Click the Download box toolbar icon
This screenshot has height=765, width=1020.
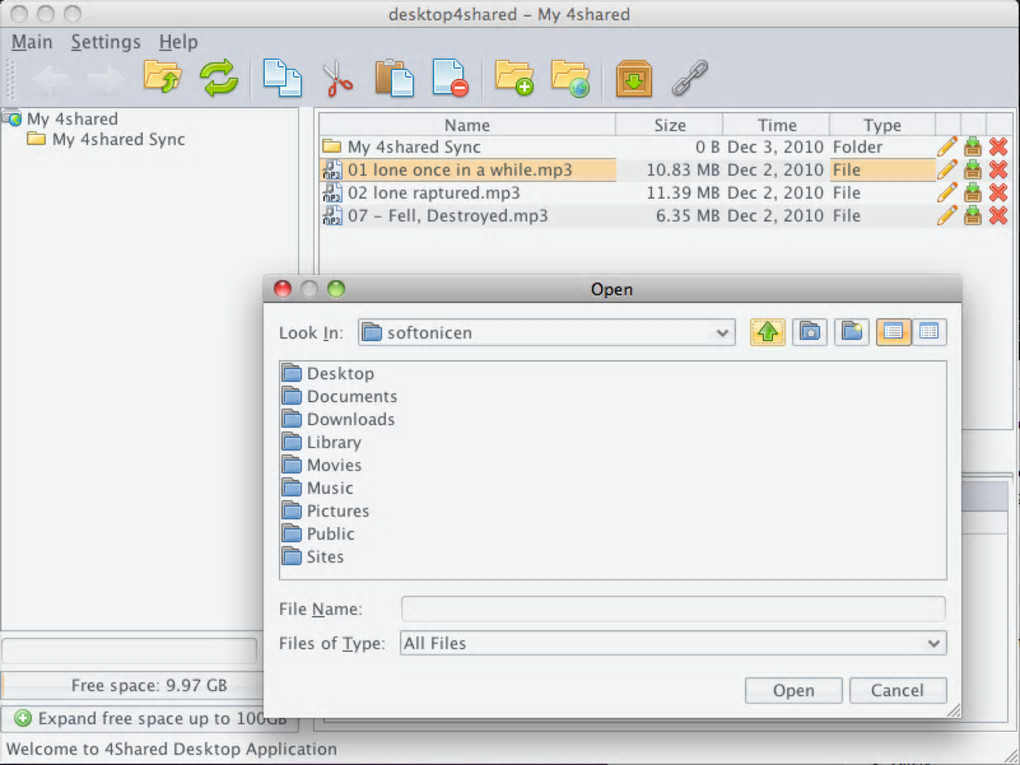point(634,78)
